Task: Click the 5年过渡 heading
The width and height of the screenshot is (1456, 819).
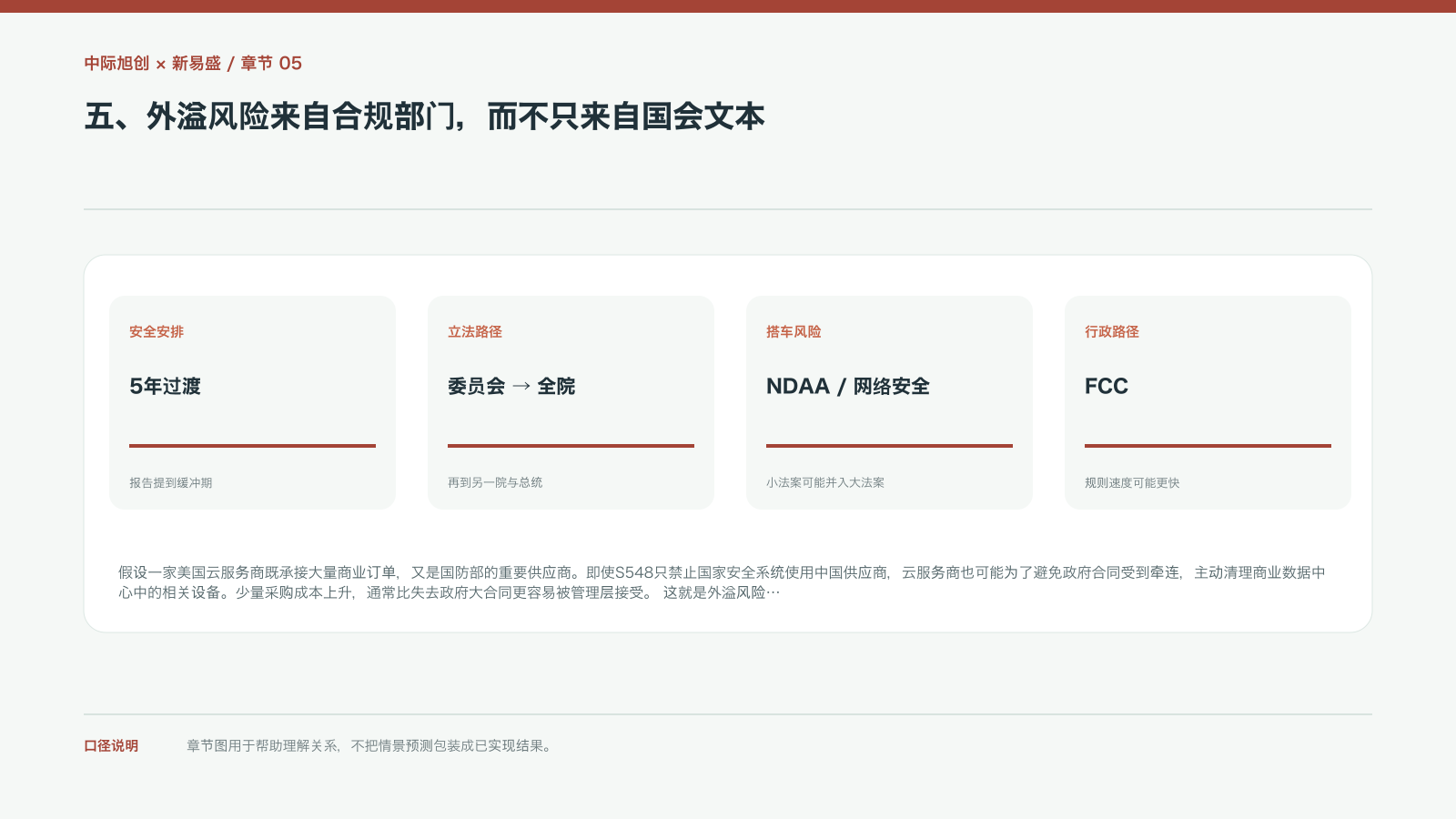Action: pyautogui.click(x=165, y=386)
